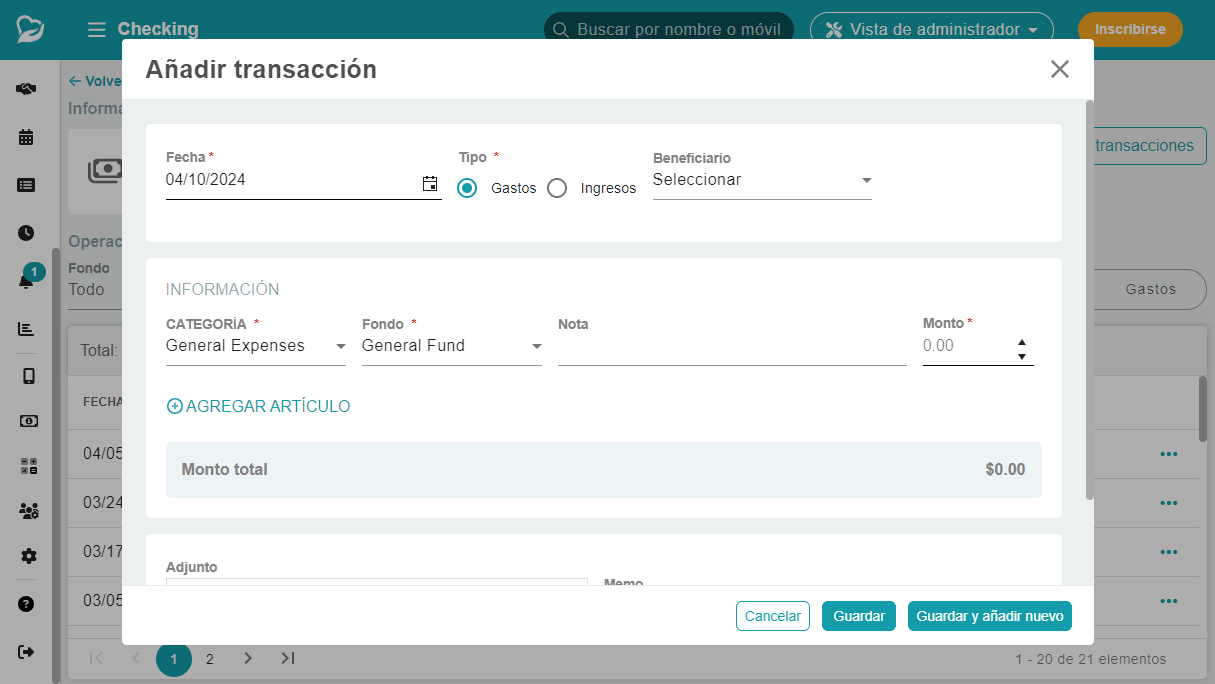Open the help question mark icon in sidebar
The width and height of the screenshot is (1215, 684).
27,604
